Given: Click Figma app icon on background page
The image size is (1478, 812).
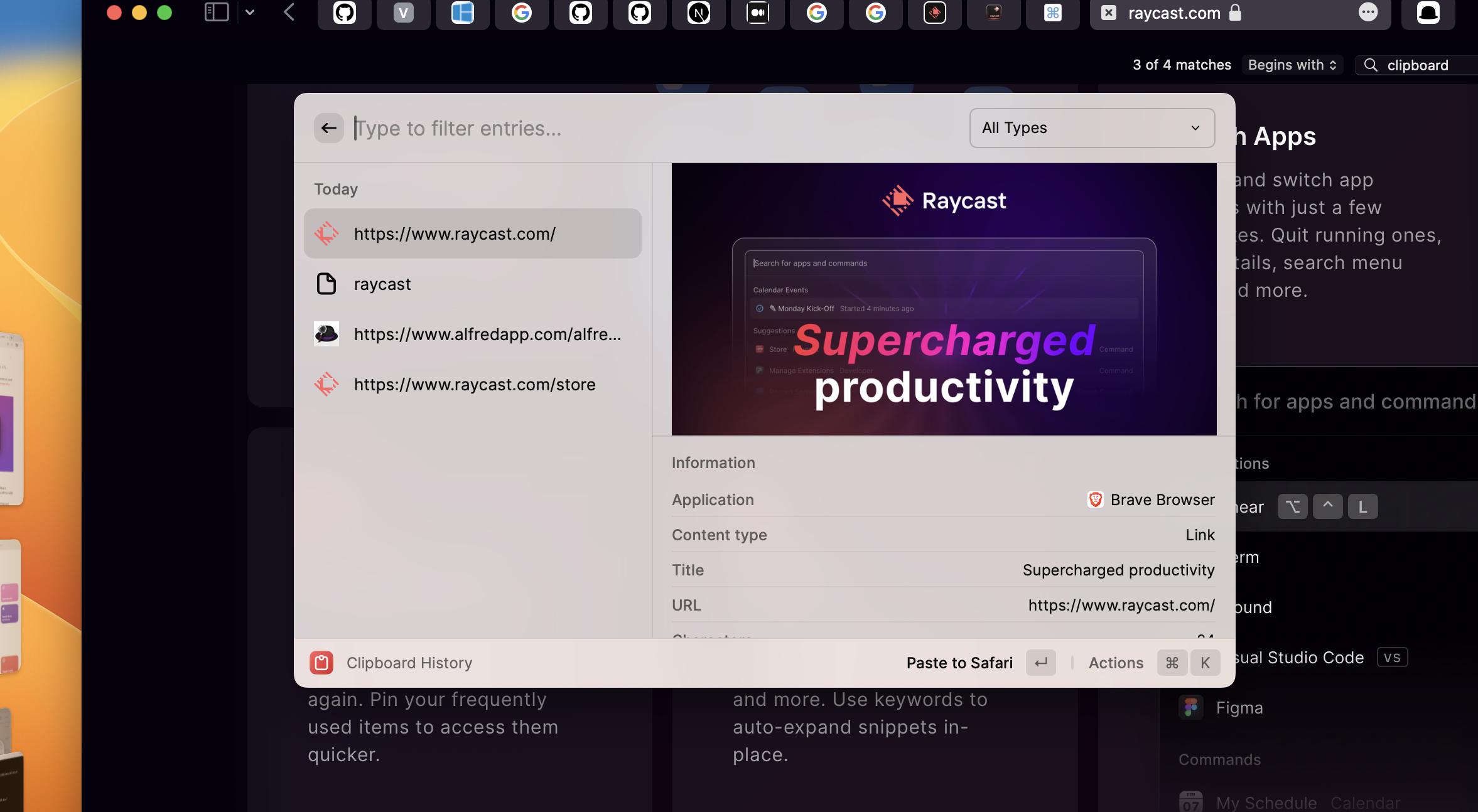Looking at the screenshot, I should 1190,708.
